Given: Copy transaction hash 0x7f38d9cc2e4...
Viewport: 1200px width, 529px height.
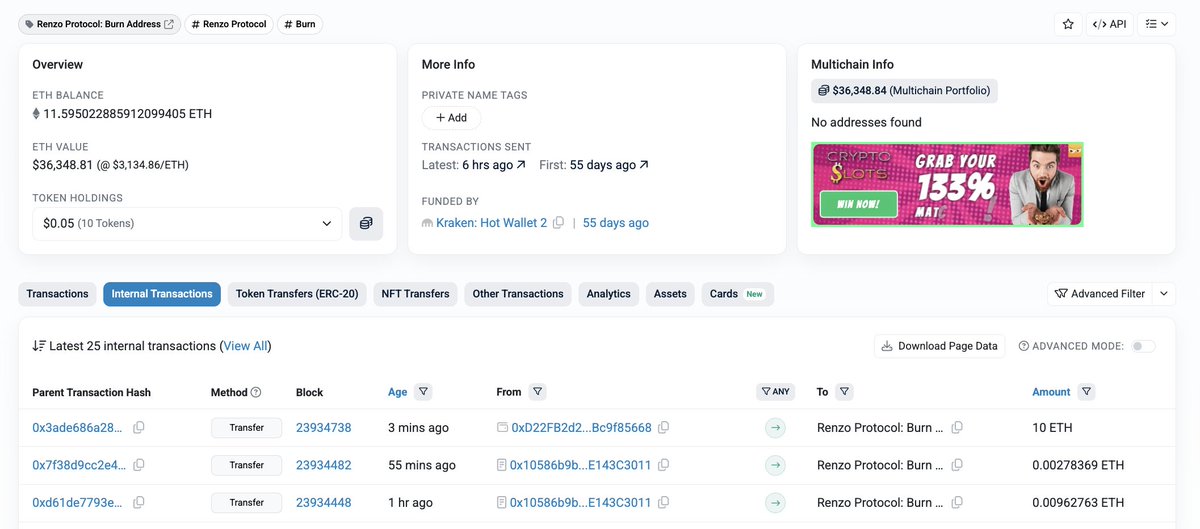Looking at the screenshot, I should pos(139,465).
